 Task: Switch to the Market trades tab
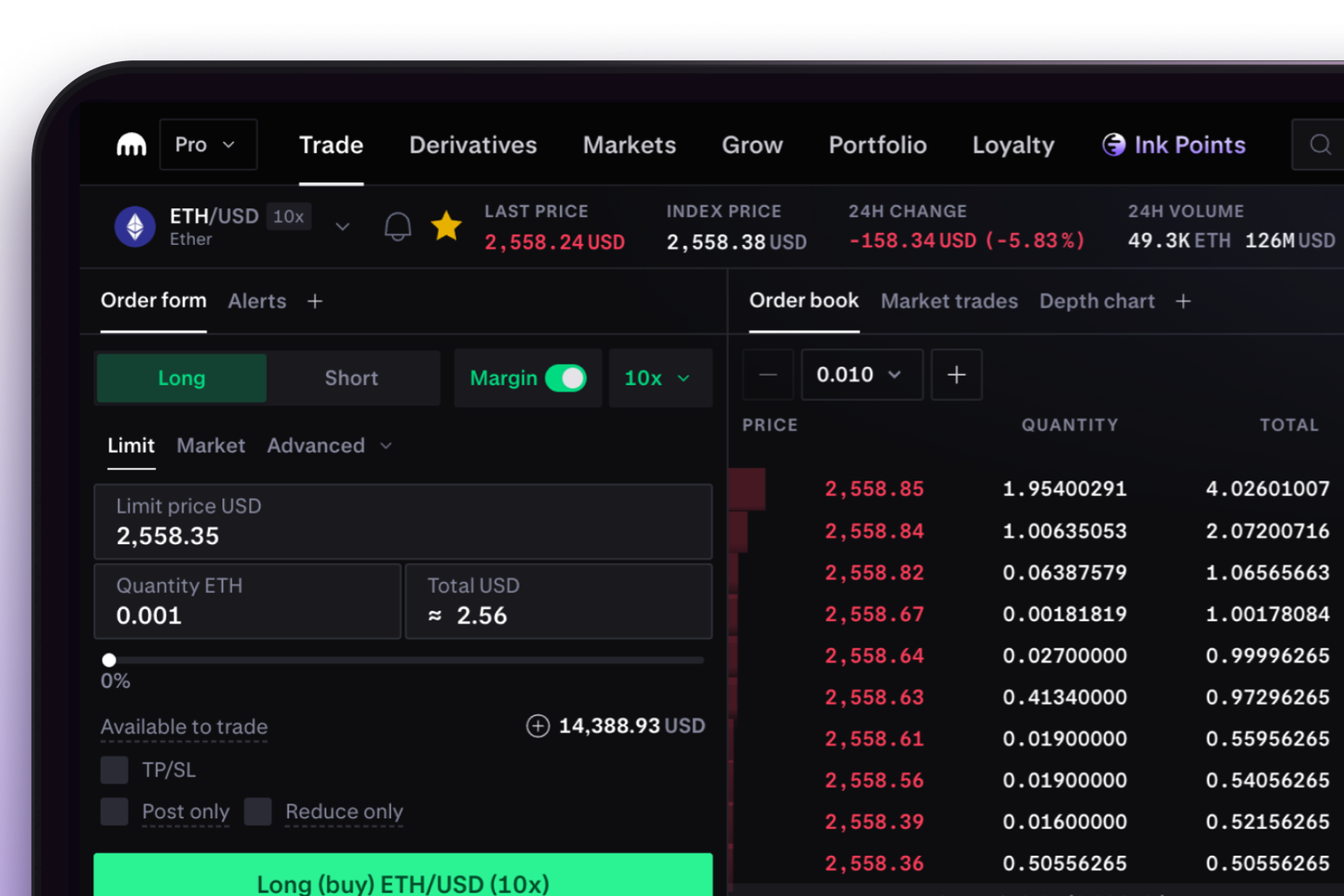tap(949, 301)
